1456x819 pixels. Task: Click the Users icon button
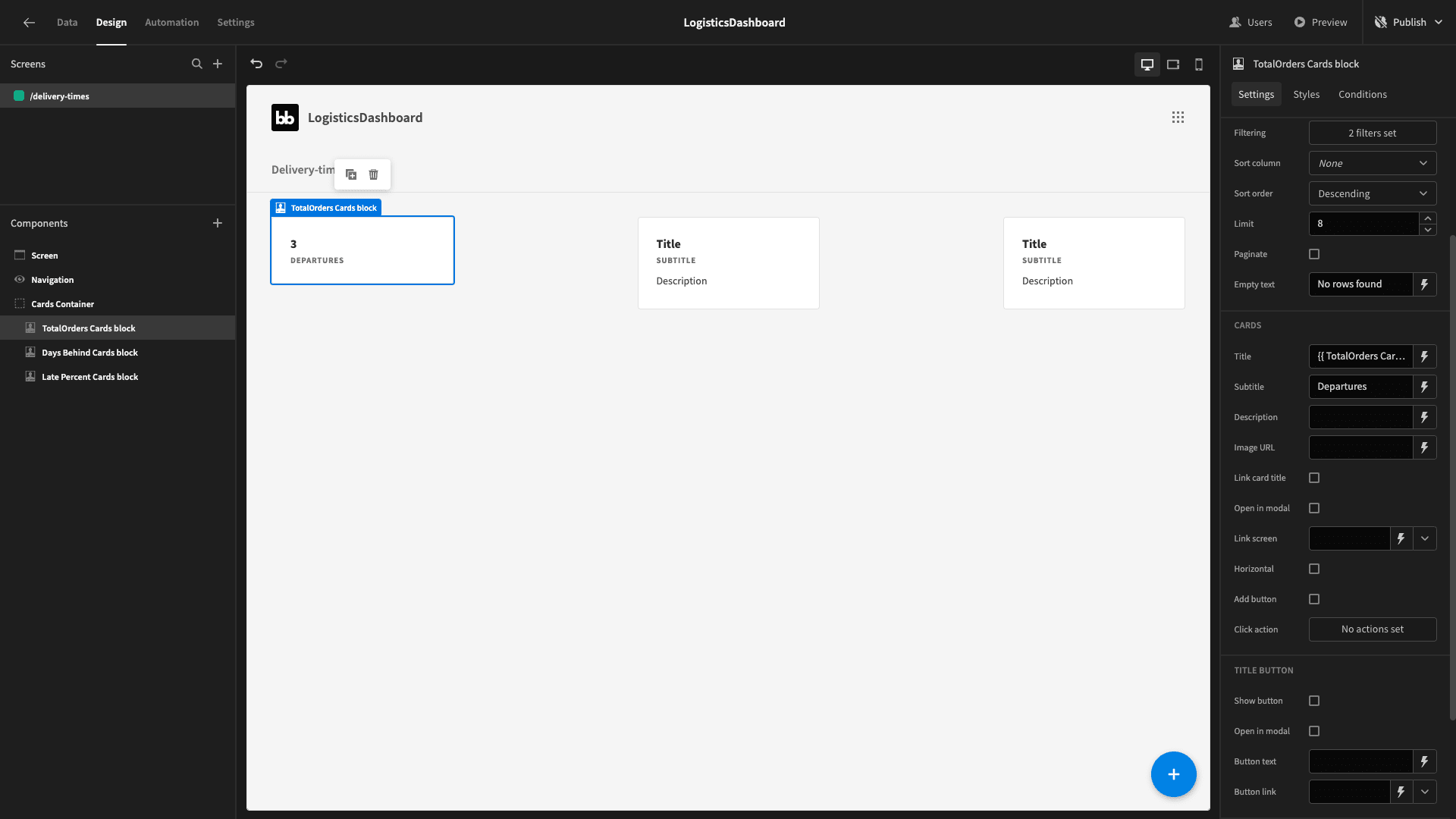tap(1250, 23)
